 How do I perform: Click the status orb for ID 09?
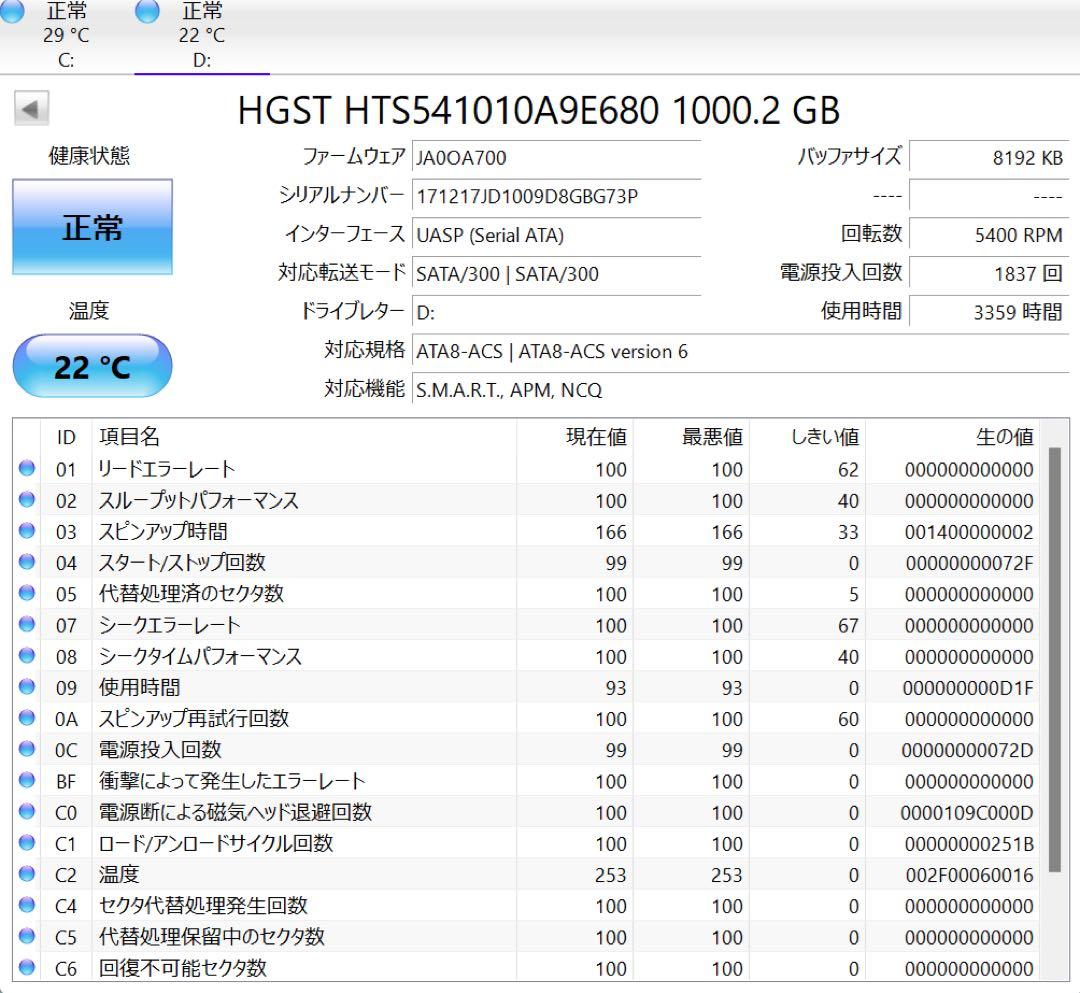coord(27,687)
